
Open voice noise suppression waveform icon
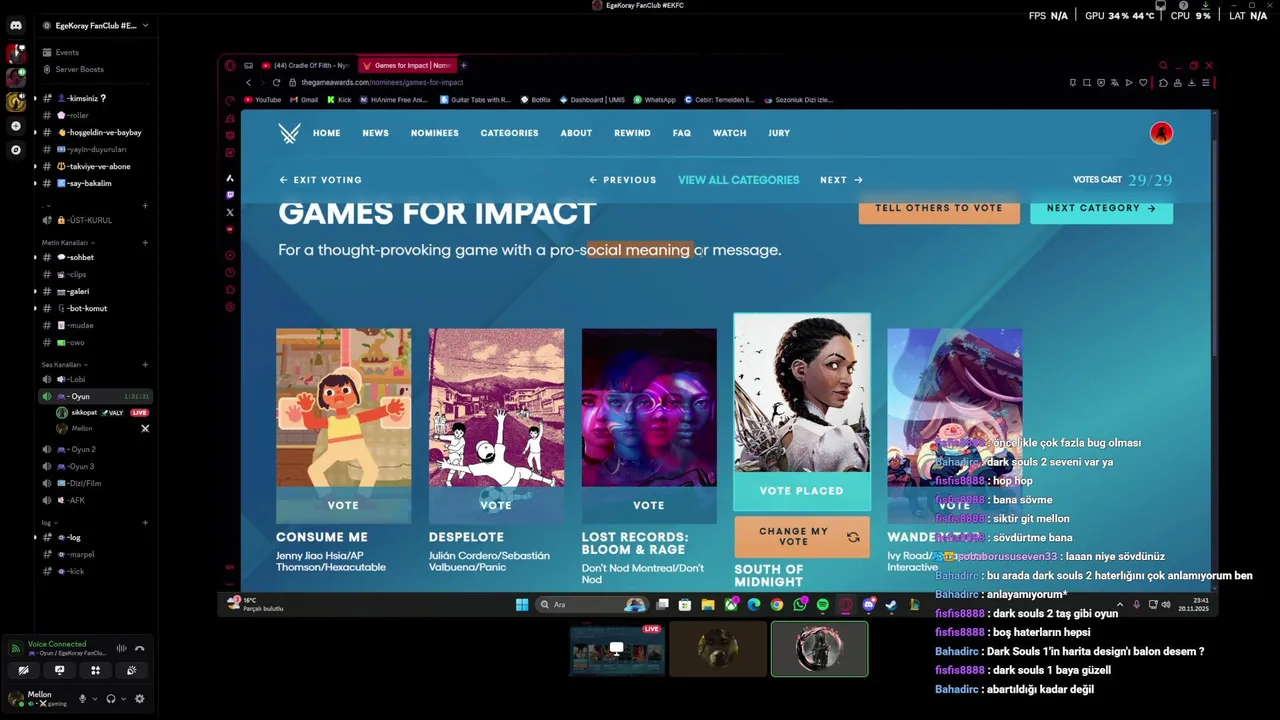[121, 649]
